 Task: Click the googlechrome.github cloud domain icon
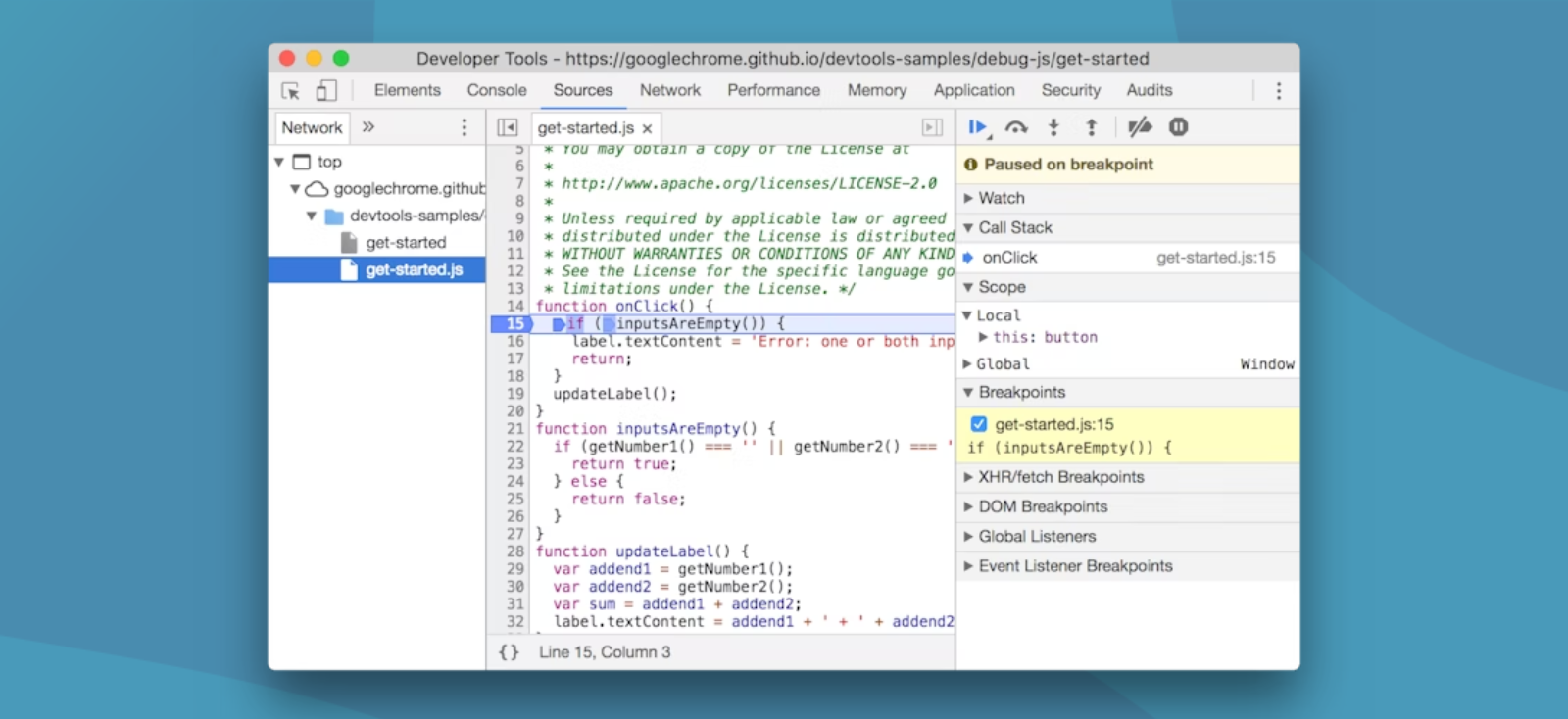317,189
